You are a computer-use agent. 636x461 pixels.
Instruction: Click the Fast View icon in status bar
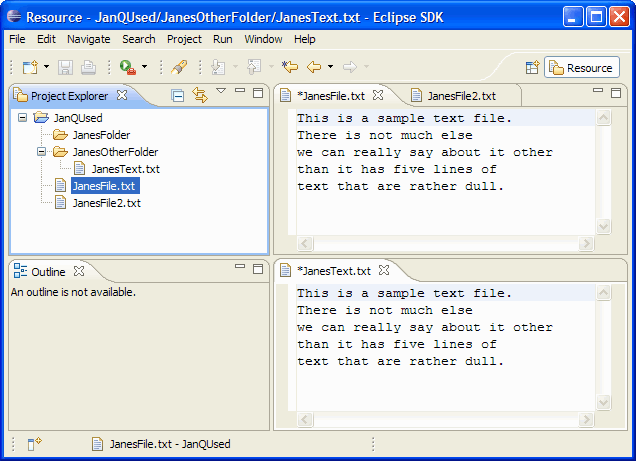[35, 444]
